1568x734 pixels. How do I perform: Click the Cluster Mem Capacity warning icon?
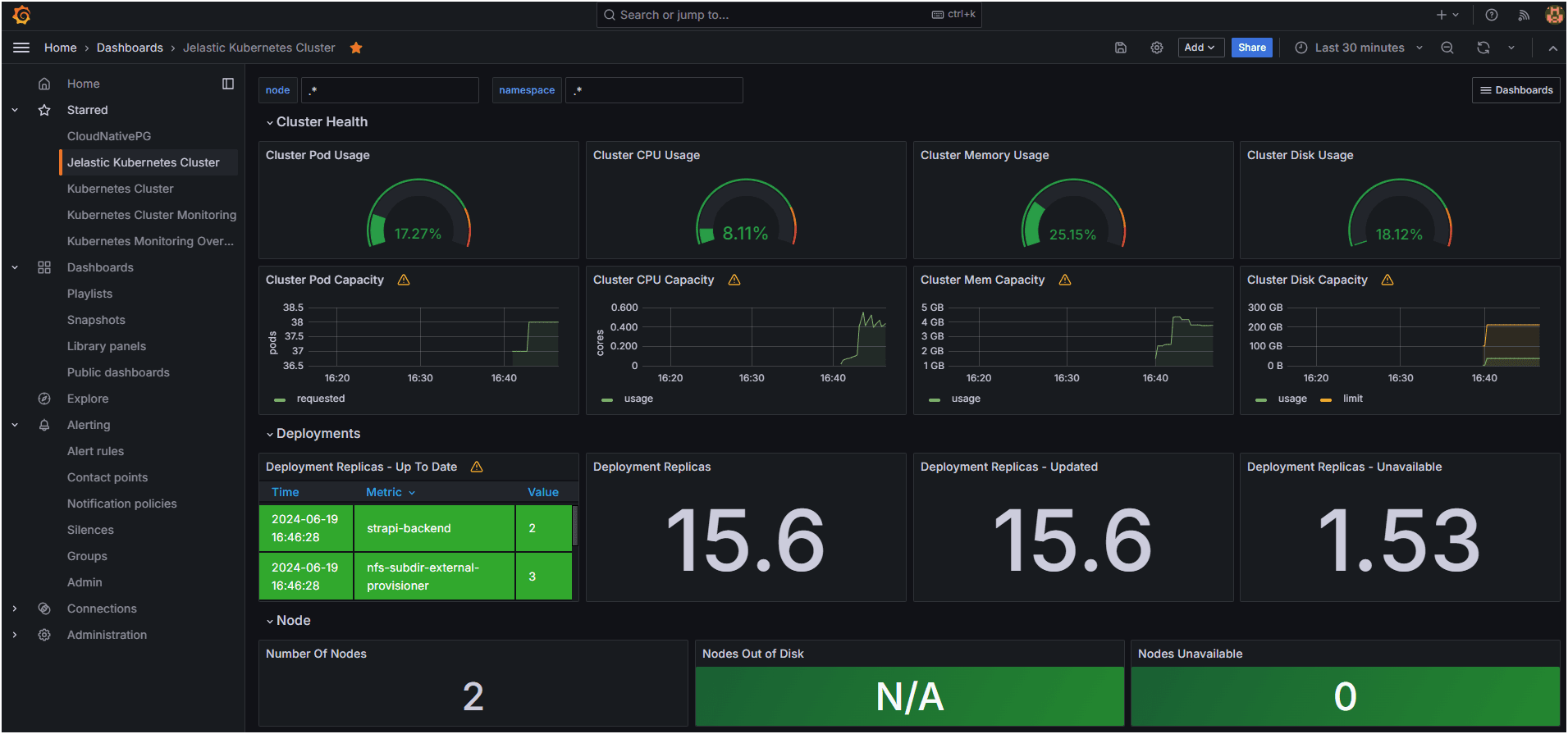coord(1065,280)
